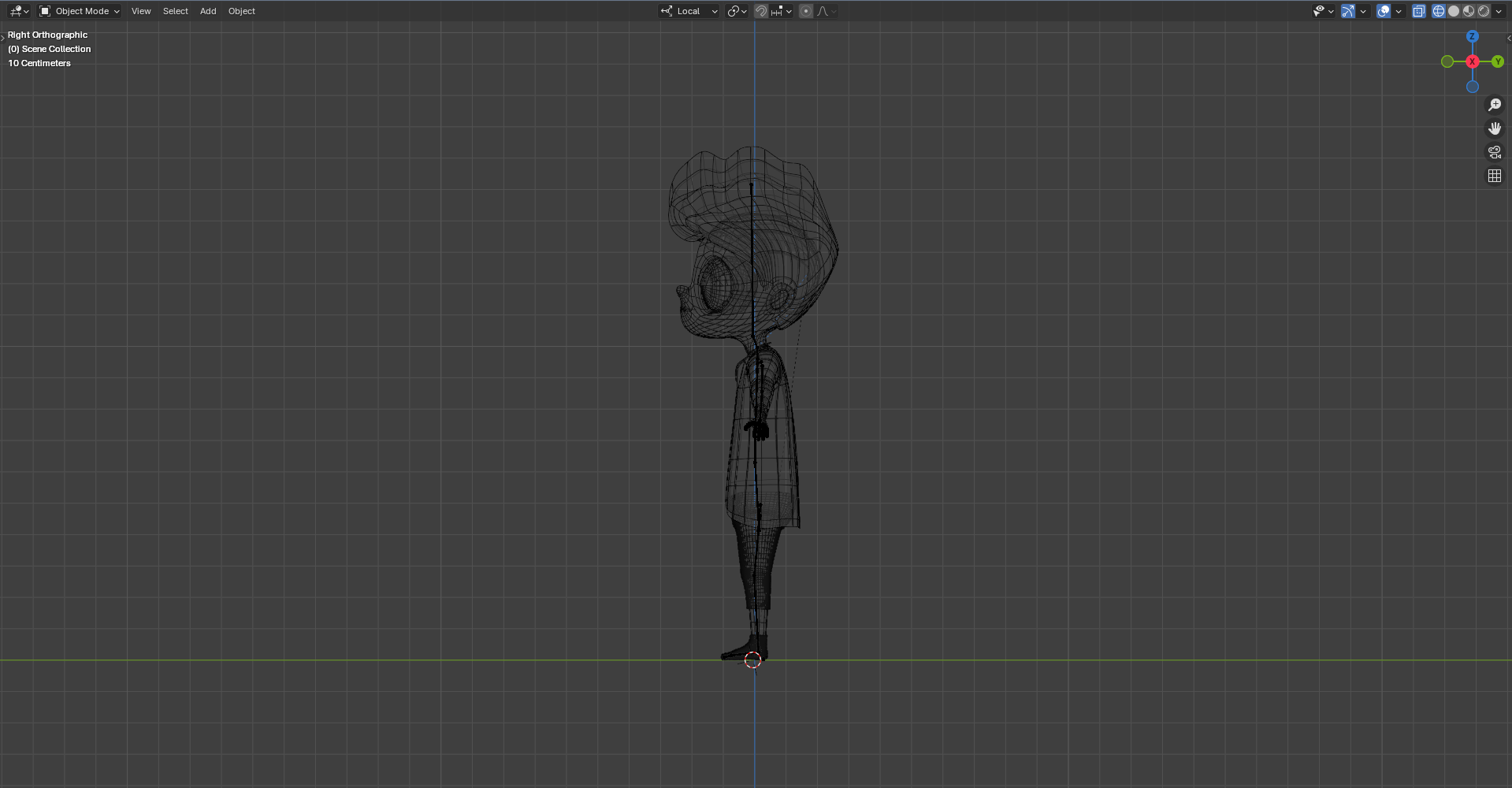Screen dimensions: 1512x788
Task: Switch to wireframe viewport shading
Action: (x=1439, y=11)
